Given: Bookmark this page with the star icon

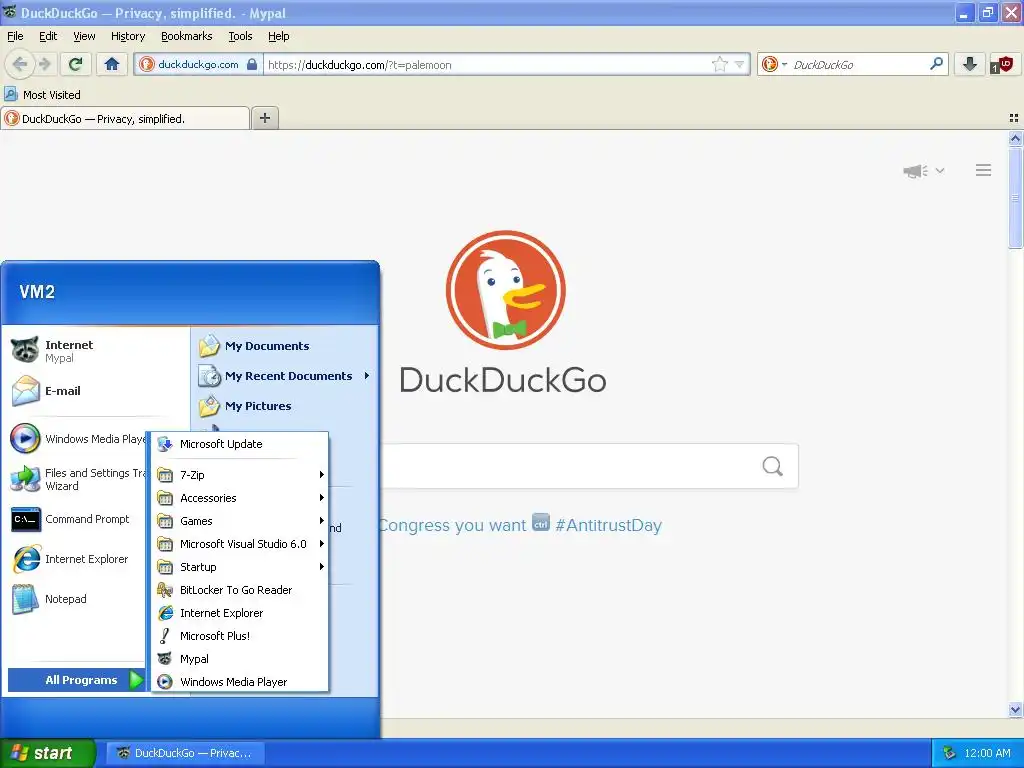Looking at the screenshot, I should (720, 64).
